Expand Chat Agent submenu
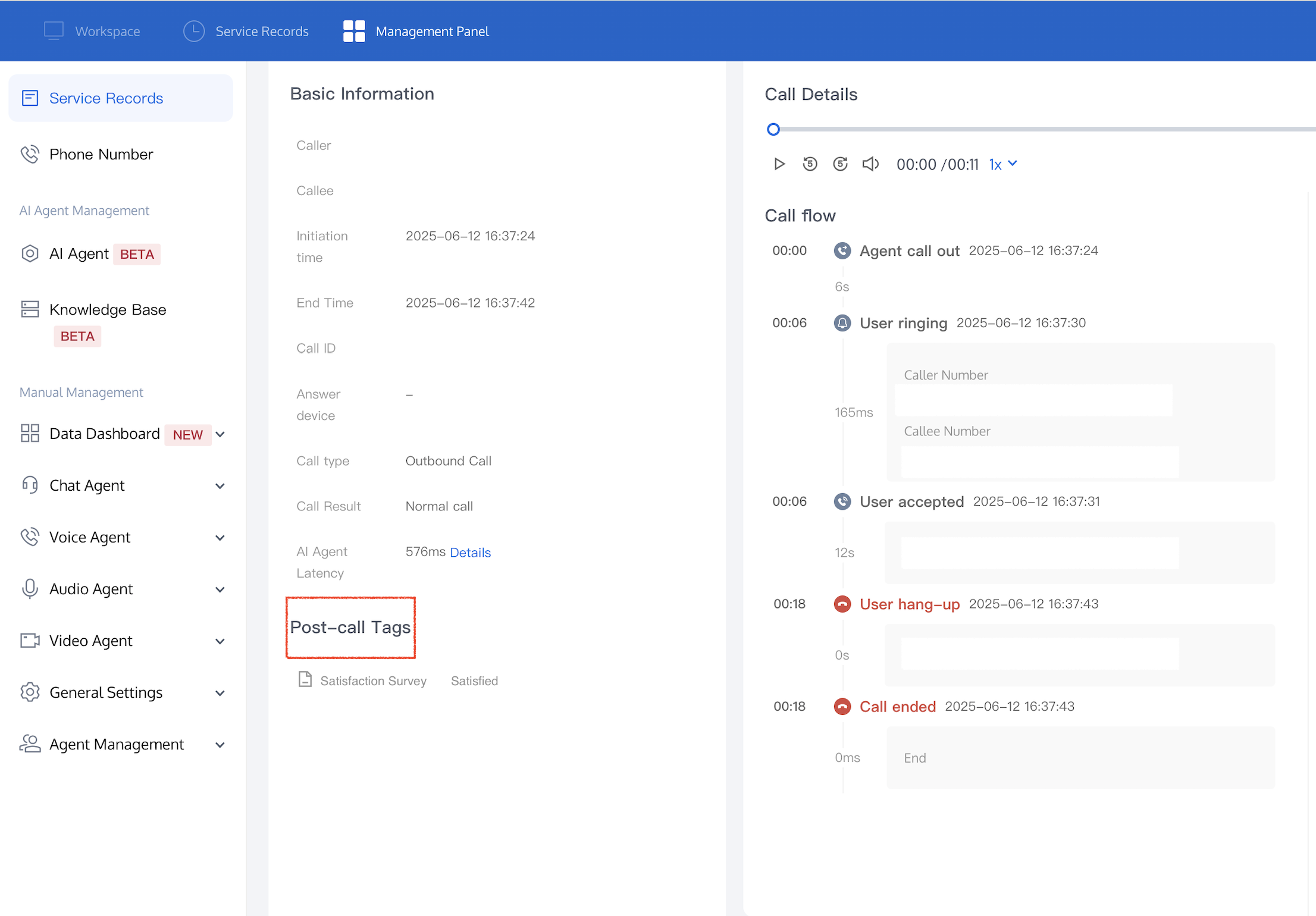The image size is (1316, 916). point(220,486)
